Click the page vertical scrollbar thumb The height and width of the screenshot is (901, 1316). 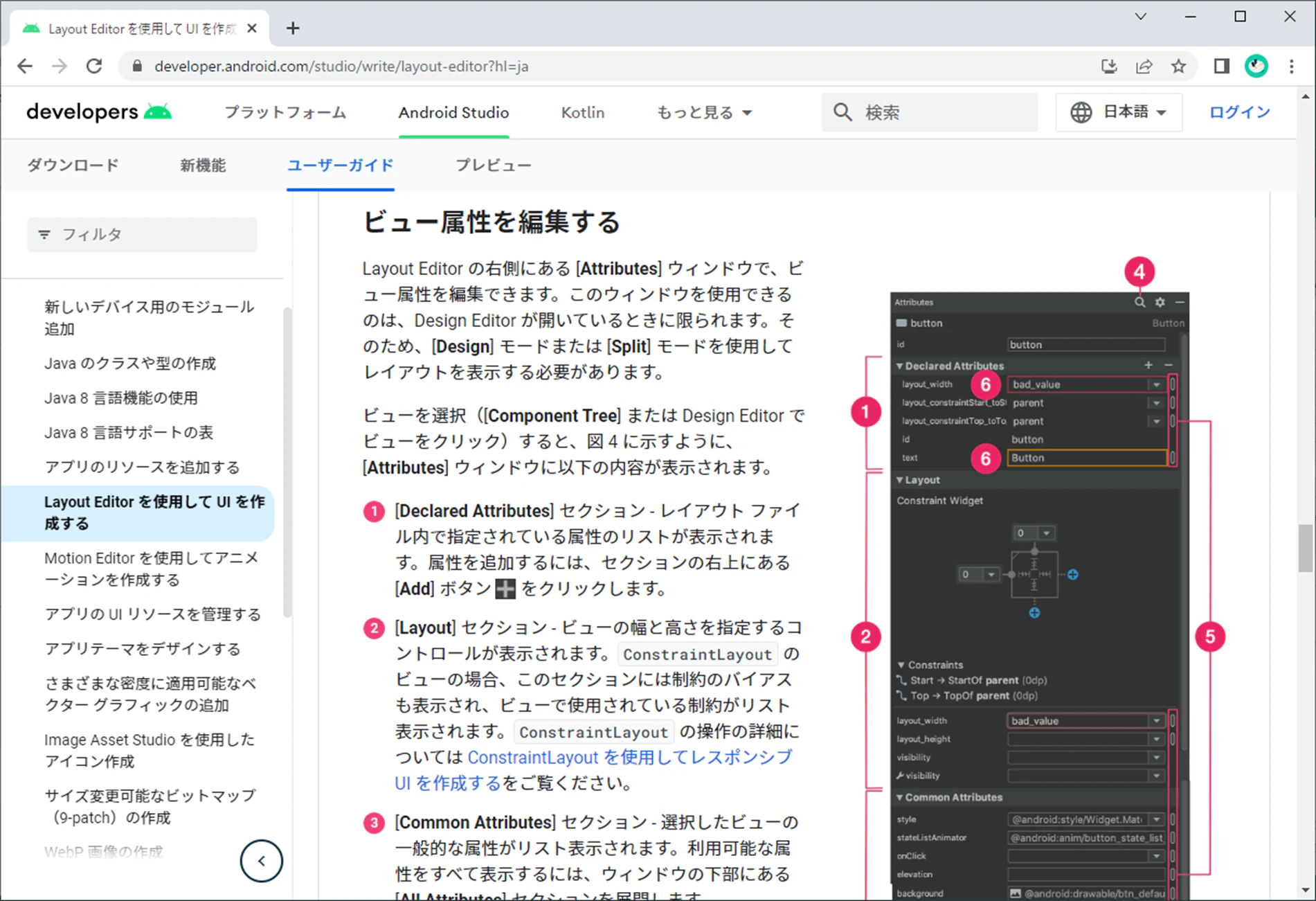pyautogui.click(x=1305, y=548)
